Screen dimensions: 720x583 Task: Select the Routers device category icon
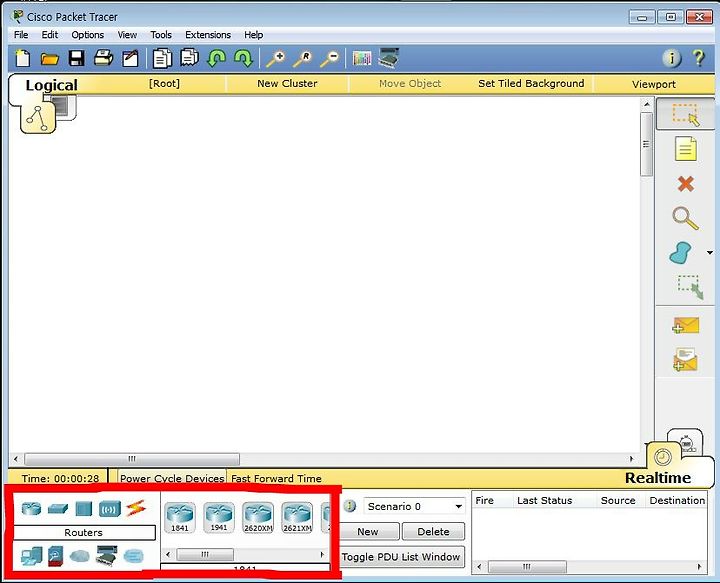[31, 508]
